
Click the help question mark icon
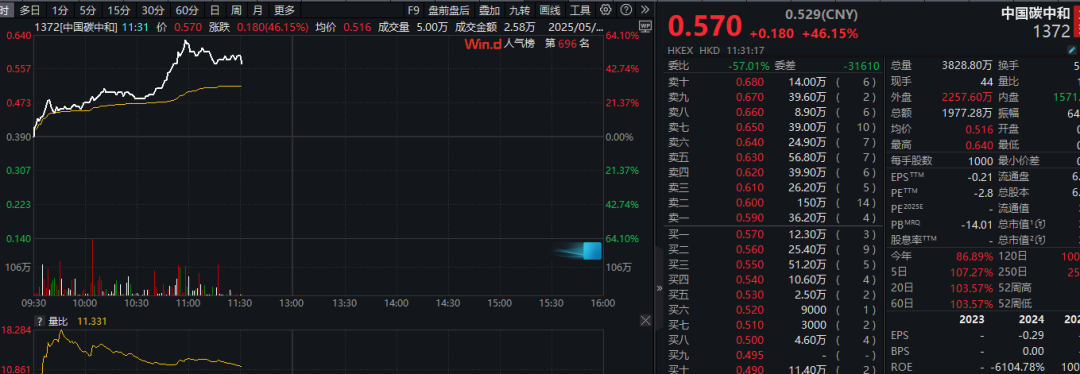[x=625, y=10]
